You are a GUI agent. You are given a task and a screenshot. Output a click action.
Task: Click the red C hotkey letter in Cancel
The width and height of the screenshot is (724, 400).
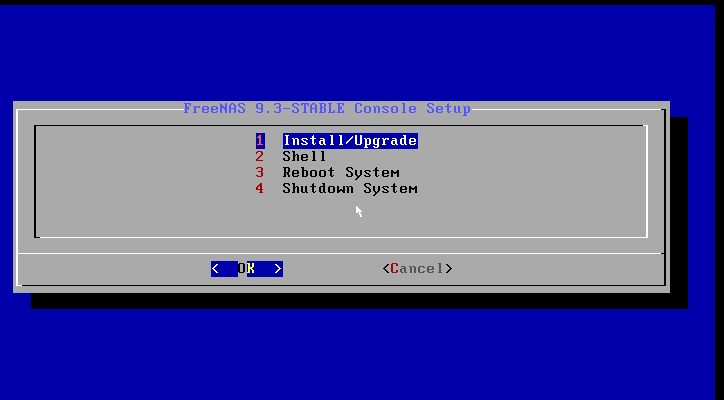coord(395,268)
